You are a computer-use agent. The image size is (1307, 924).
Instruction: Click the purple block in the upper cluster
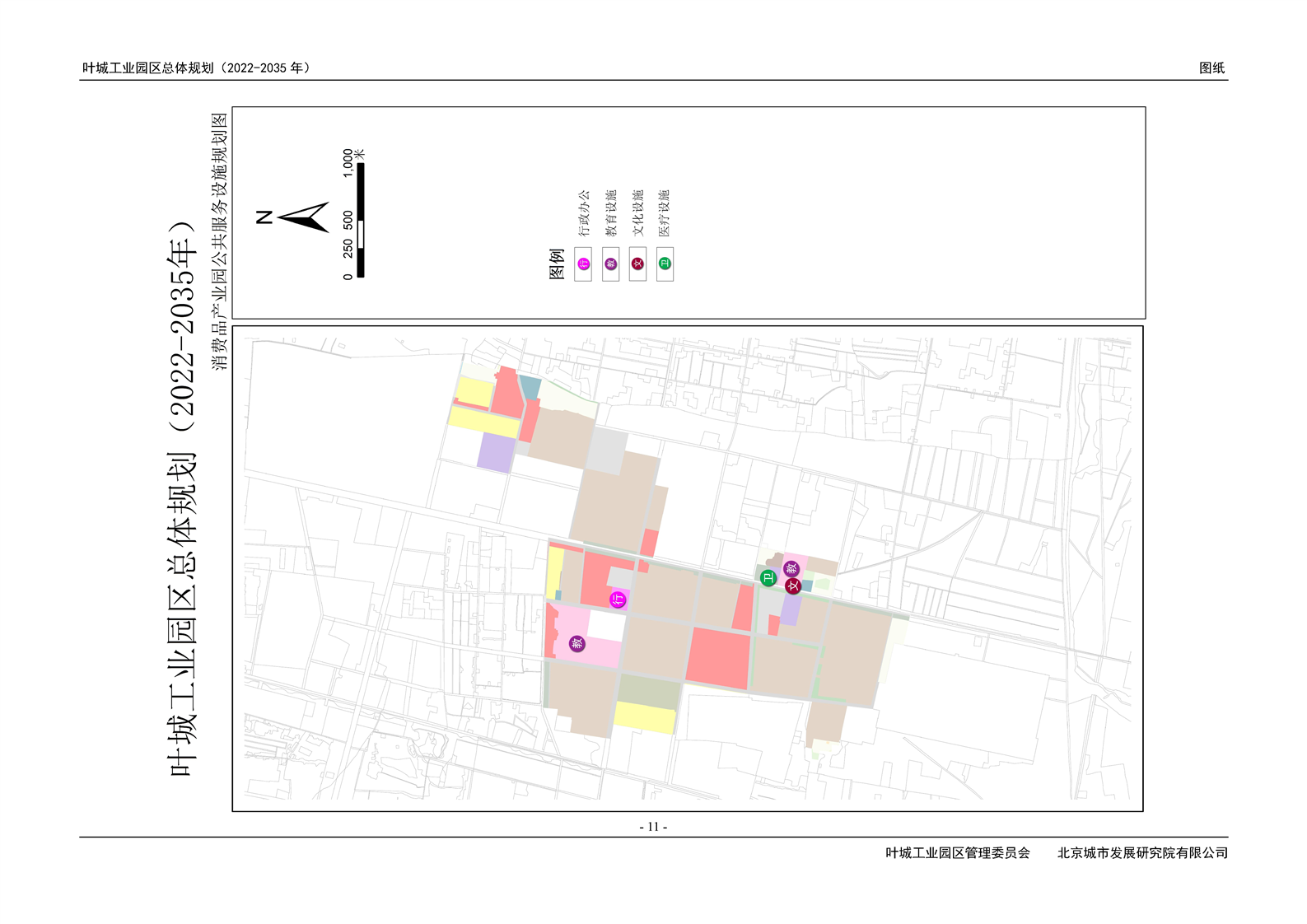497,453
